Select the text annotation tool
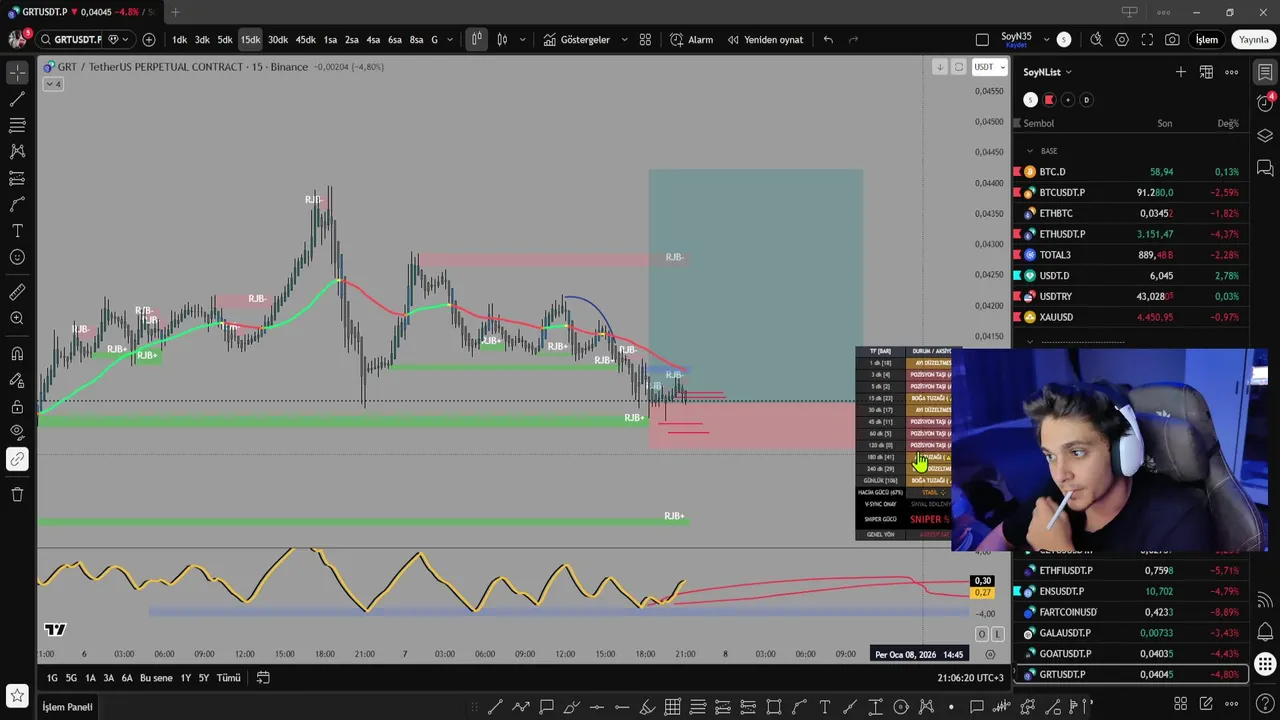The height and width of the screenshot is (720, 1280). 17,231
